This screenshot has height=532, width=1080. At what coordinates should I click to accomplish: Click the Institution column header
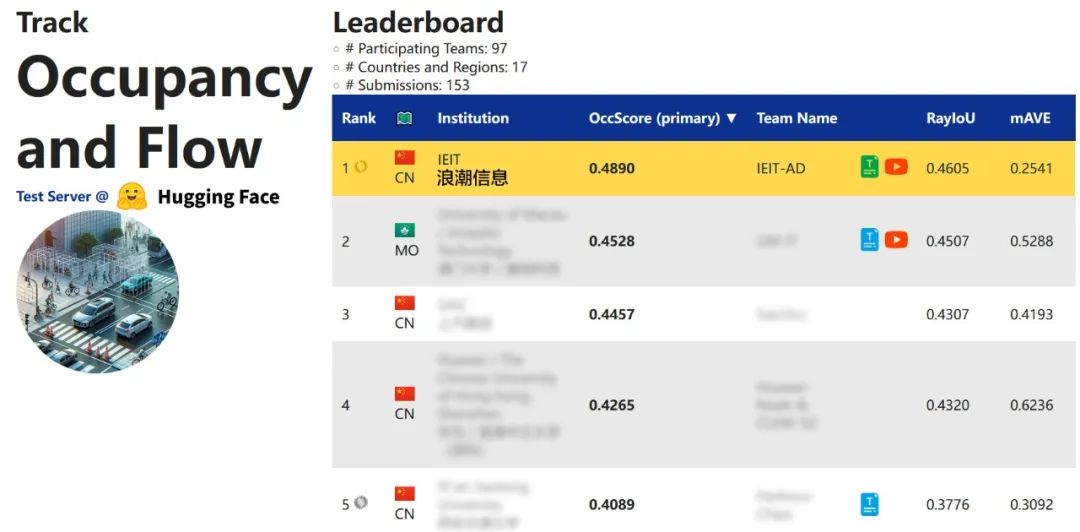coord(473,118)
